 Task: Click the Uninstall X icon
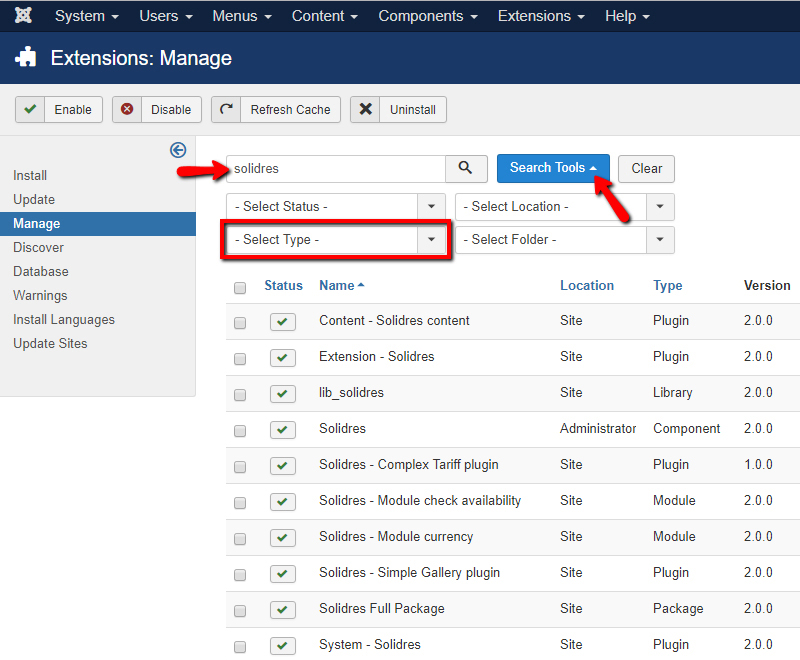366,109
